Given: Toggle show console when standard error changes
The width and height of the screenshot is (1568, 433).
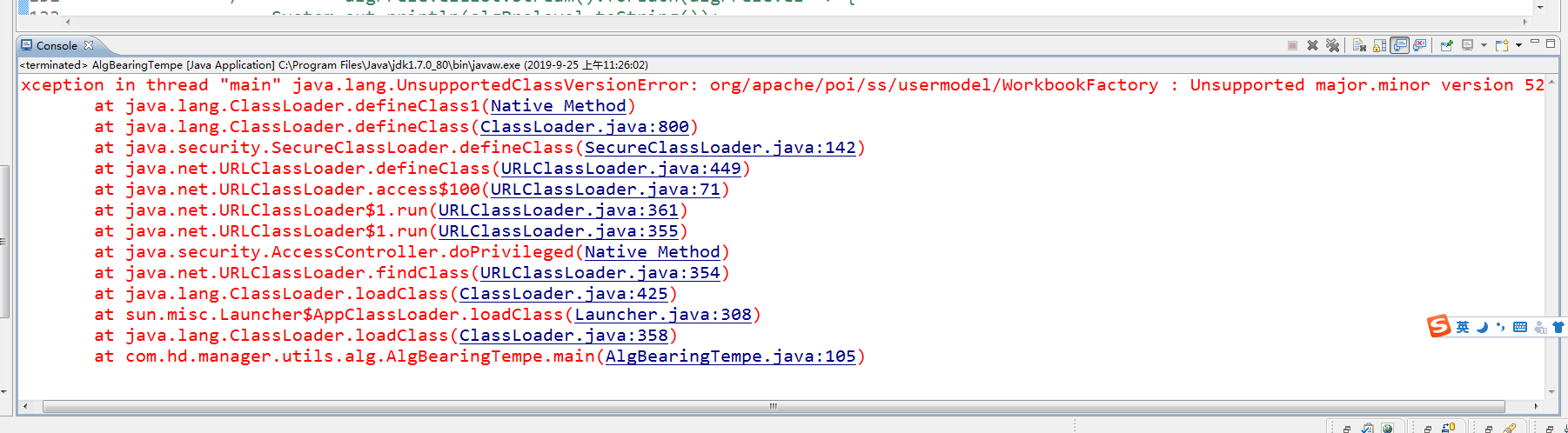Looking at the screenshot, I should tap(1419, 45).
